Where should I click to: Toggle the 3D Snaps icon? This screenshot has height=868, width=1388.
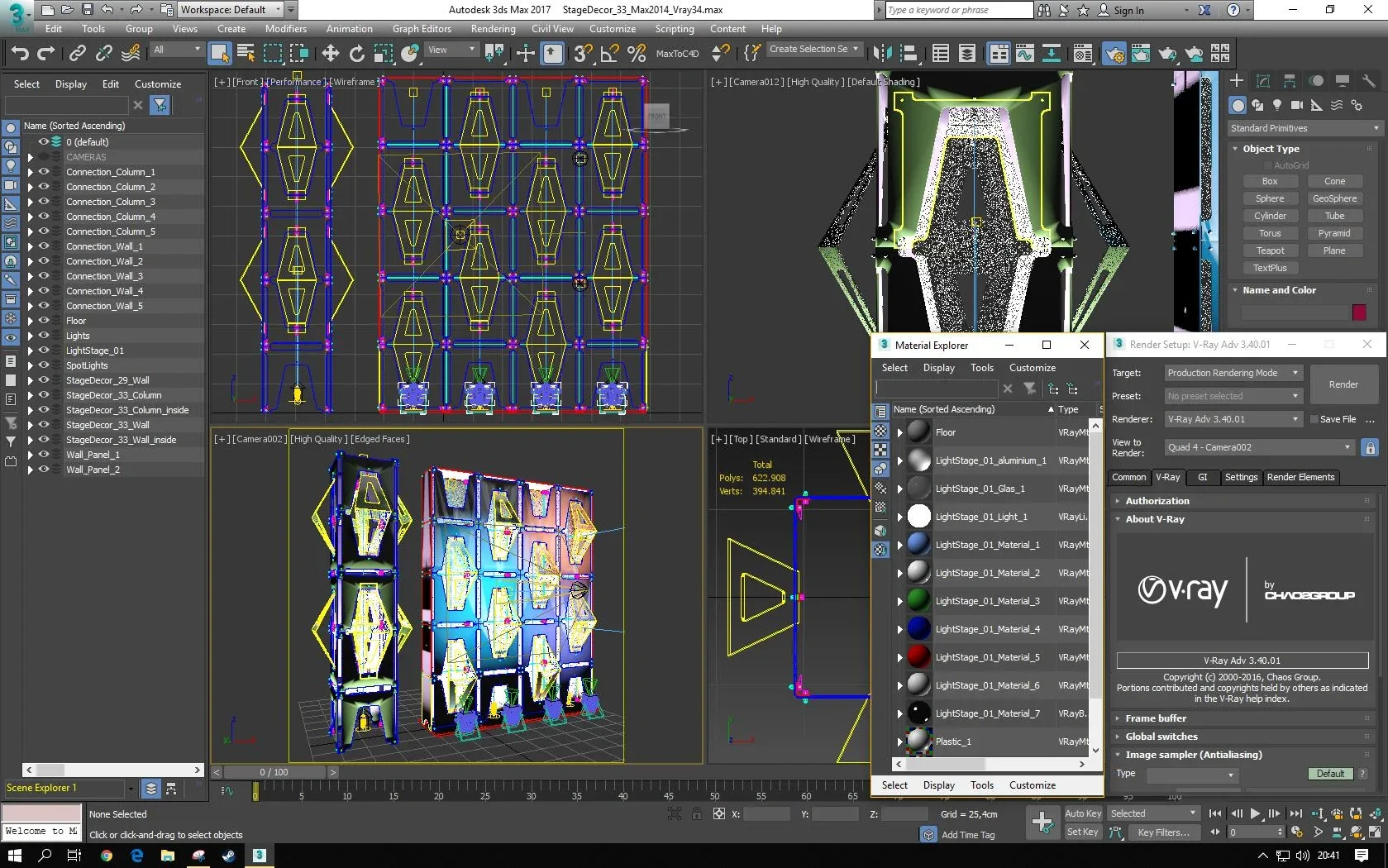[x=583, y=54]
